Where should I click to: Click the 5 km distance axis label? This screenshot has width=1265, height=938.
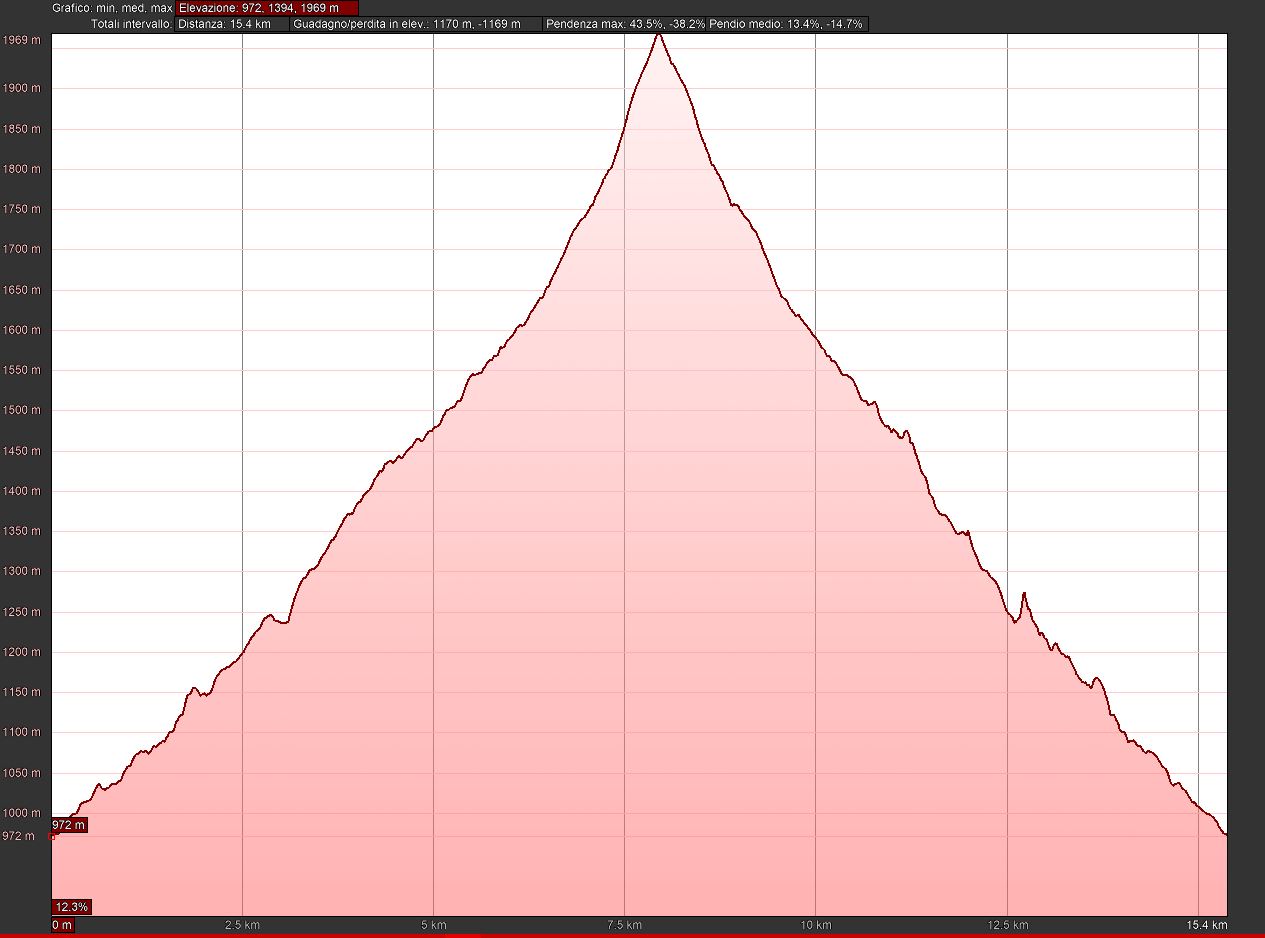pos(433,925)
